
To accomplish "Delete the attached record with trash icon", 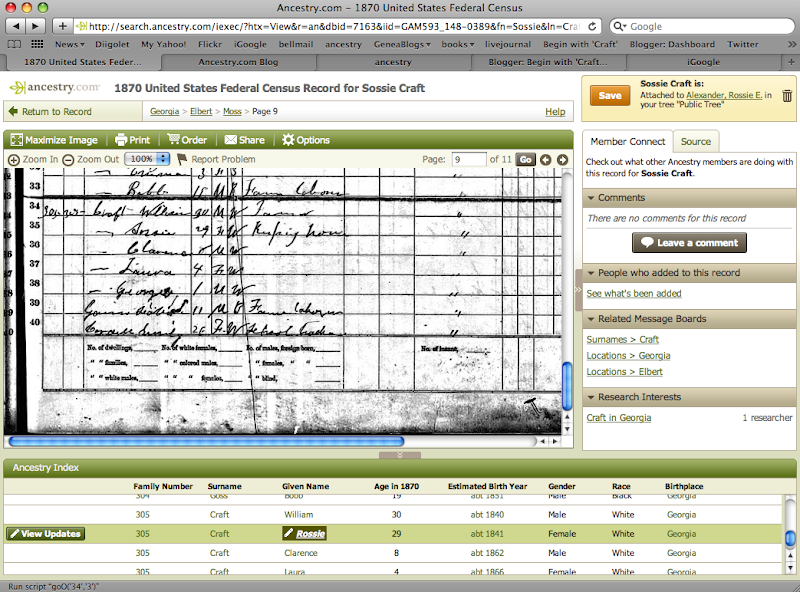I will tap(787, 95).
